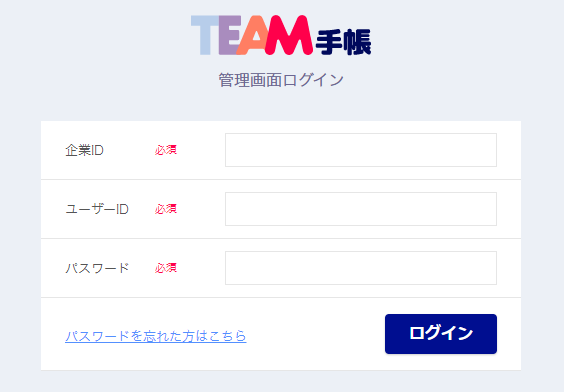Submit with the ログイン button
Image resolution: width=564 pixels, height=392 pixels.
(x=441, y=334)
